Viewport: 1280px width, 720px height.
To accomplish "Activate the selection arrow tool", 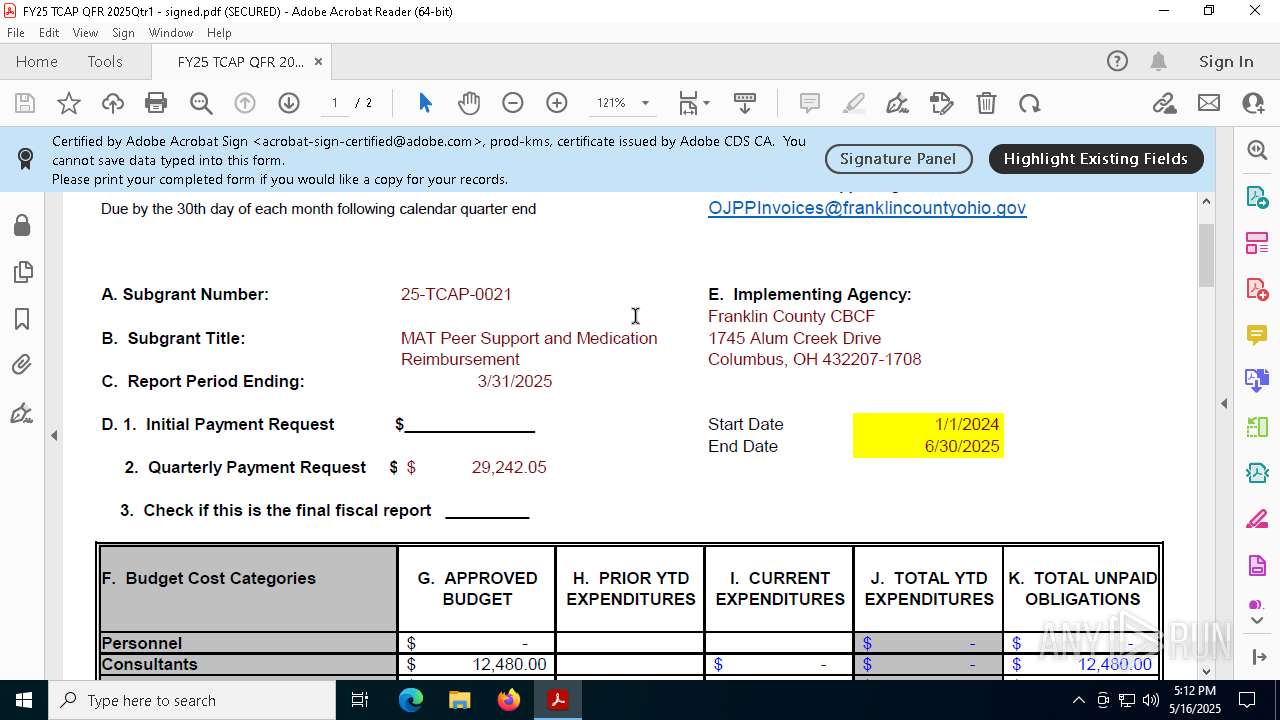I will pos(425,103).
